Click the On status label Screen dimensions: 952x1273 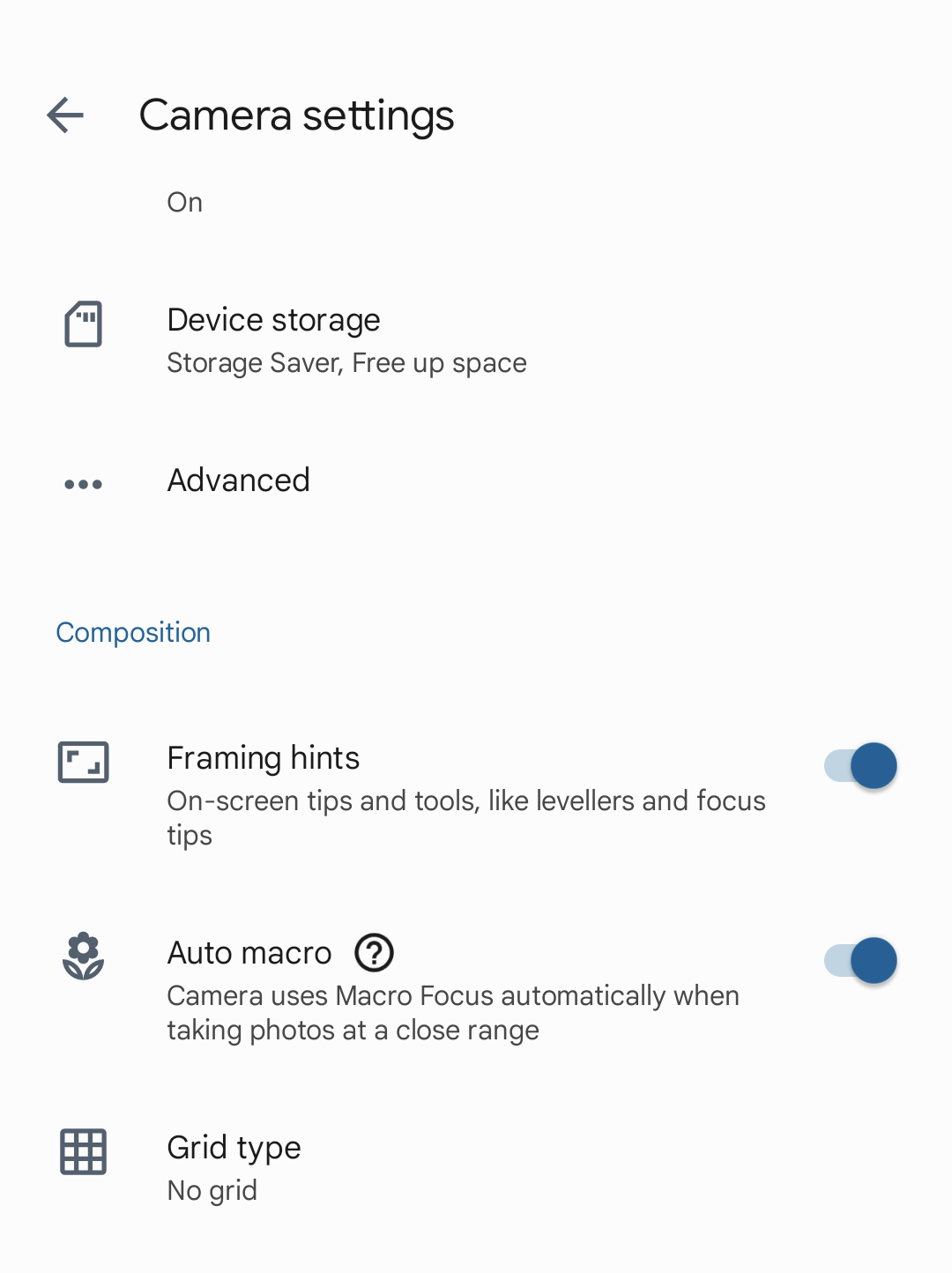pos(184,201)
